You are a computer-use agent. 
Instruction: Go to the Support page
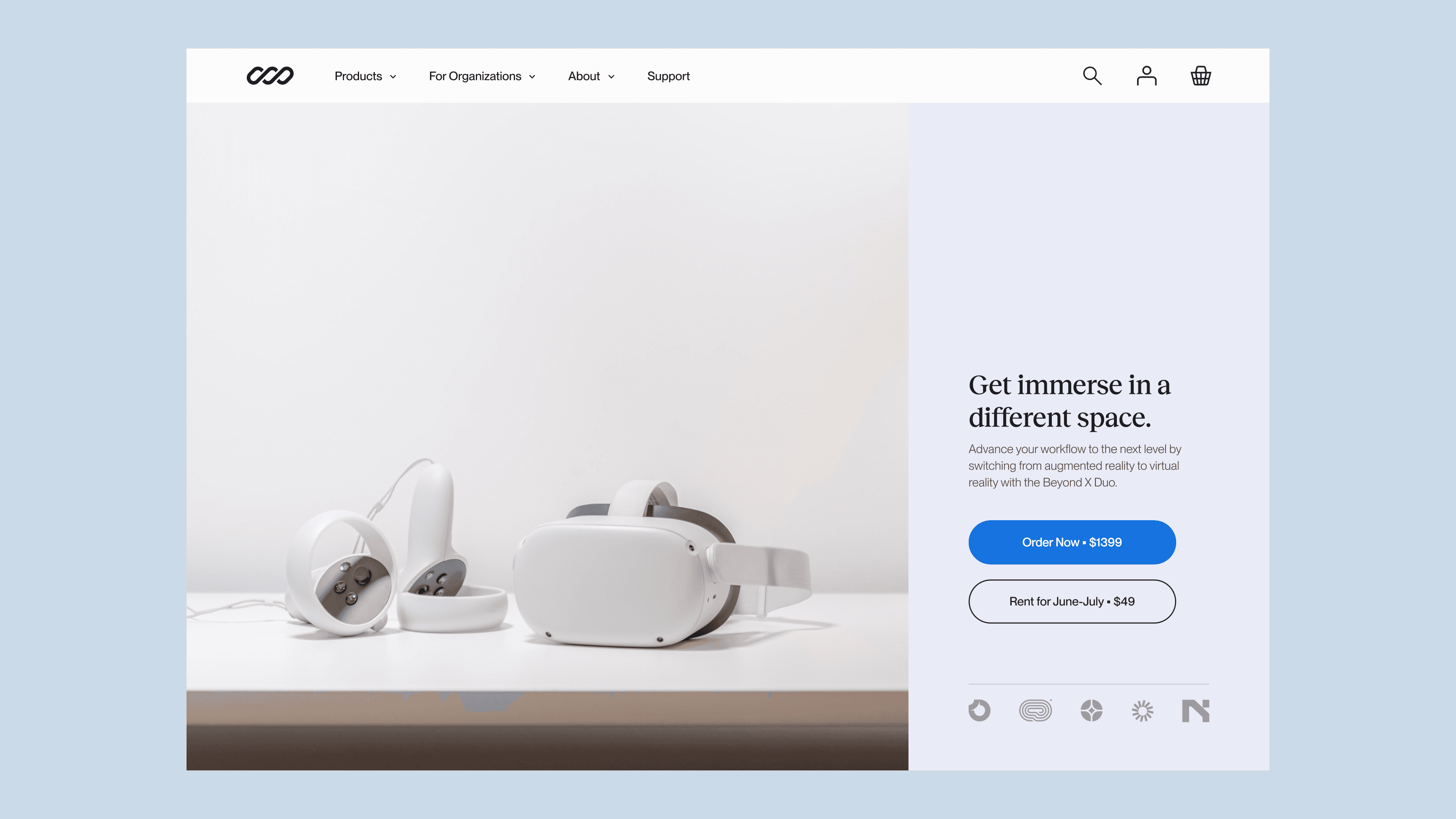668,76
